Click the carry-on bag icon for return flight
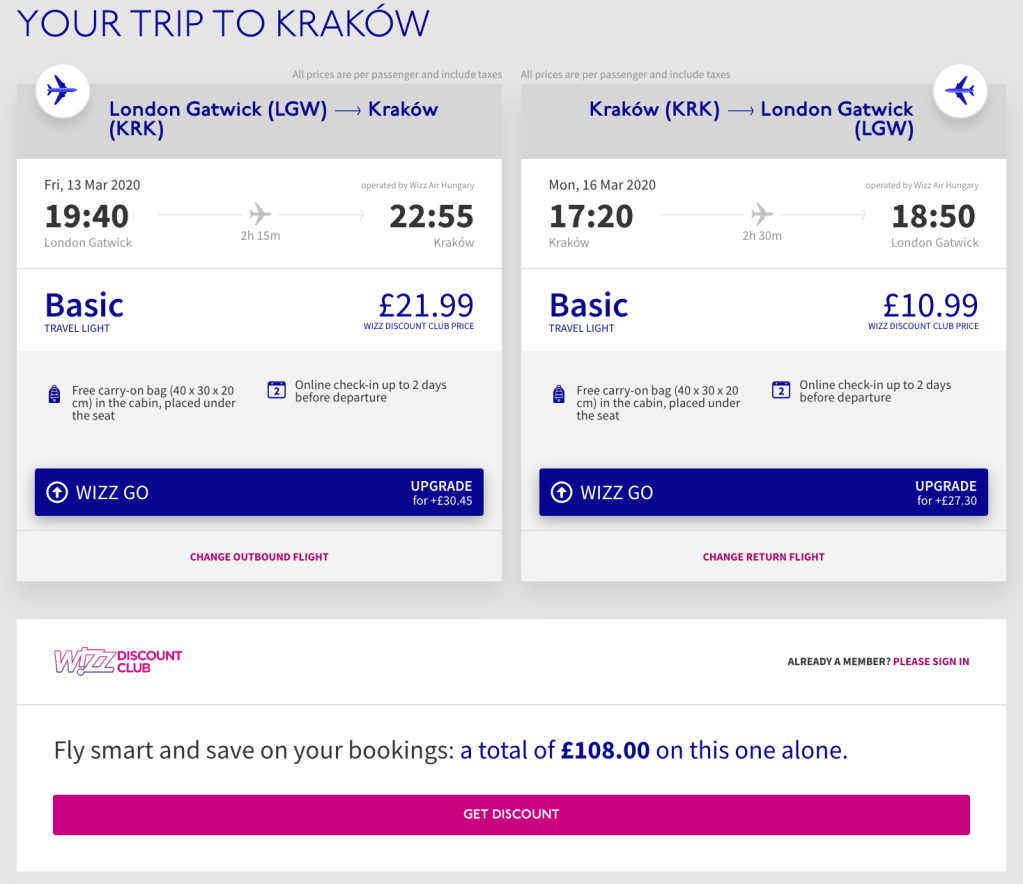The width and height of the screenshot is (1023, 884). point(559,395)
